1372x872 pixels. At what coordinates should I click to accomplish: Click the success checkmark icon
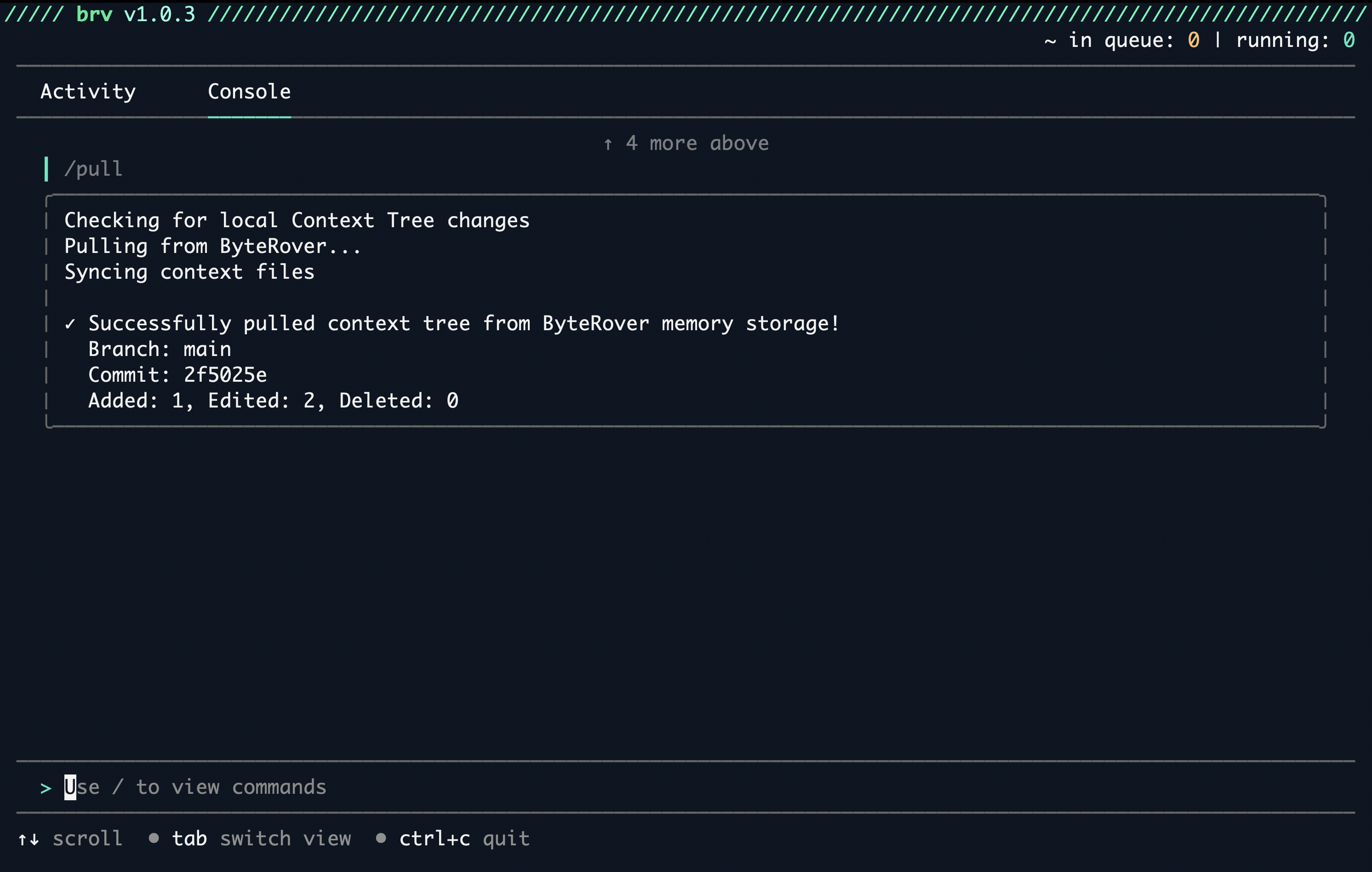pos(70,324)
